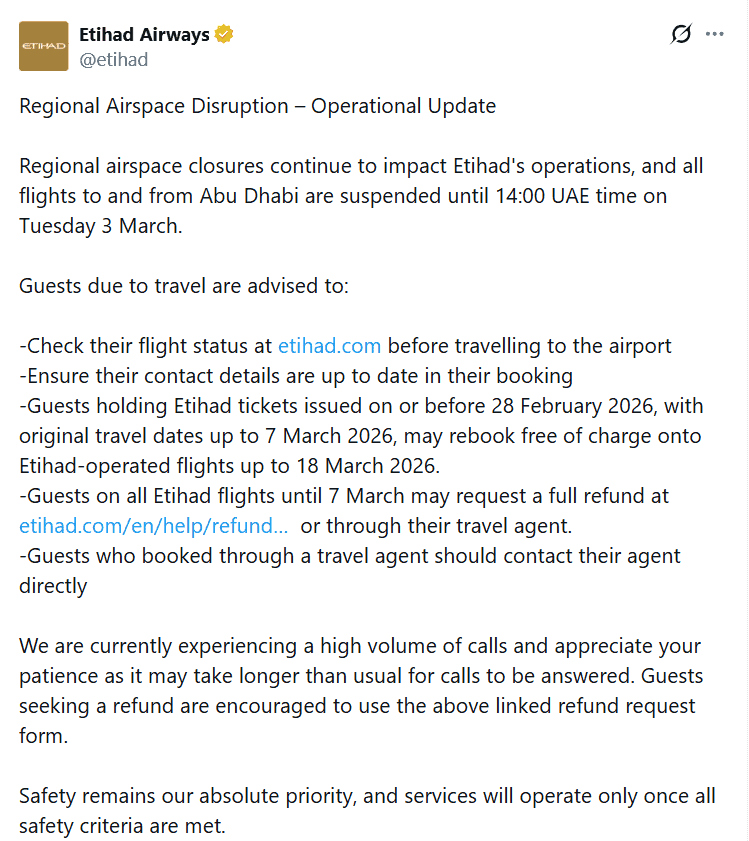Click the scrollbar on the right edge
This screenshot has width=749, height=841.
(x=744, y=420)
